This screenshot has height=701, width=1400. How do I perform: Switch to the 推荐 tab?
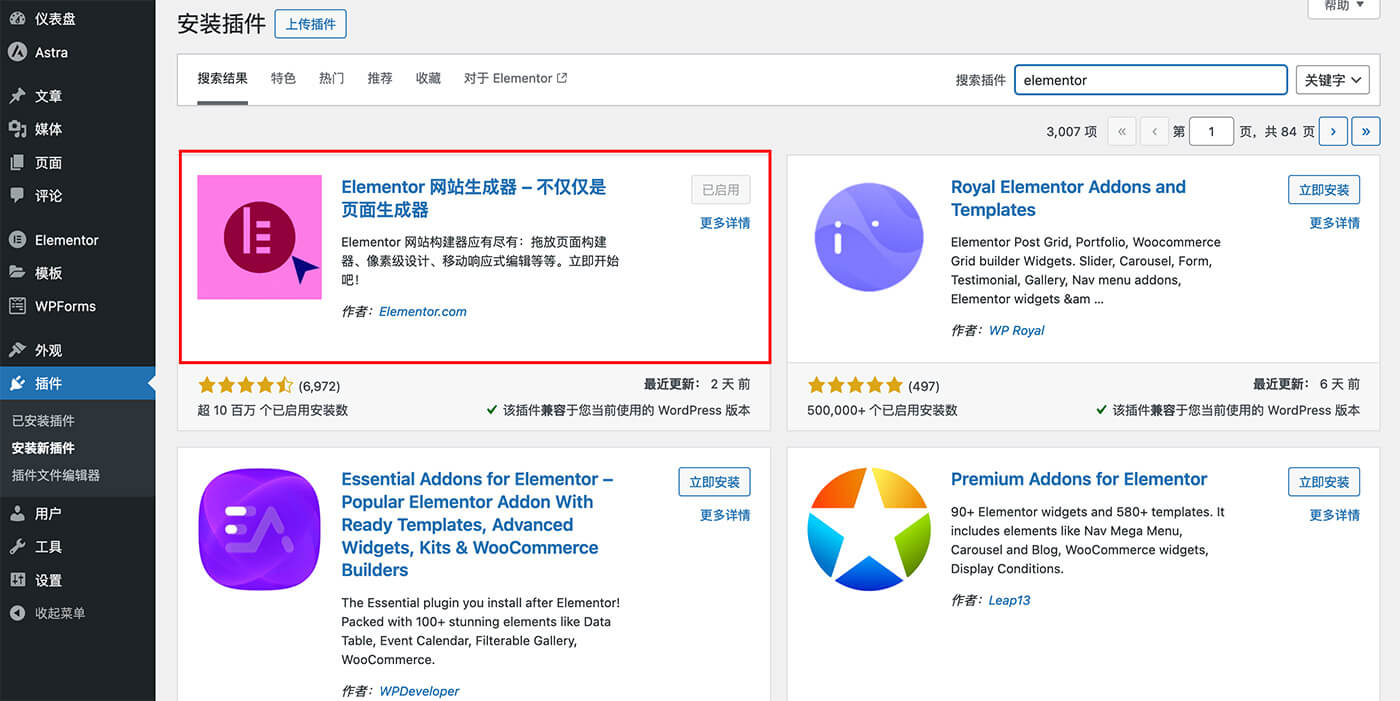[x=380, y=78]
